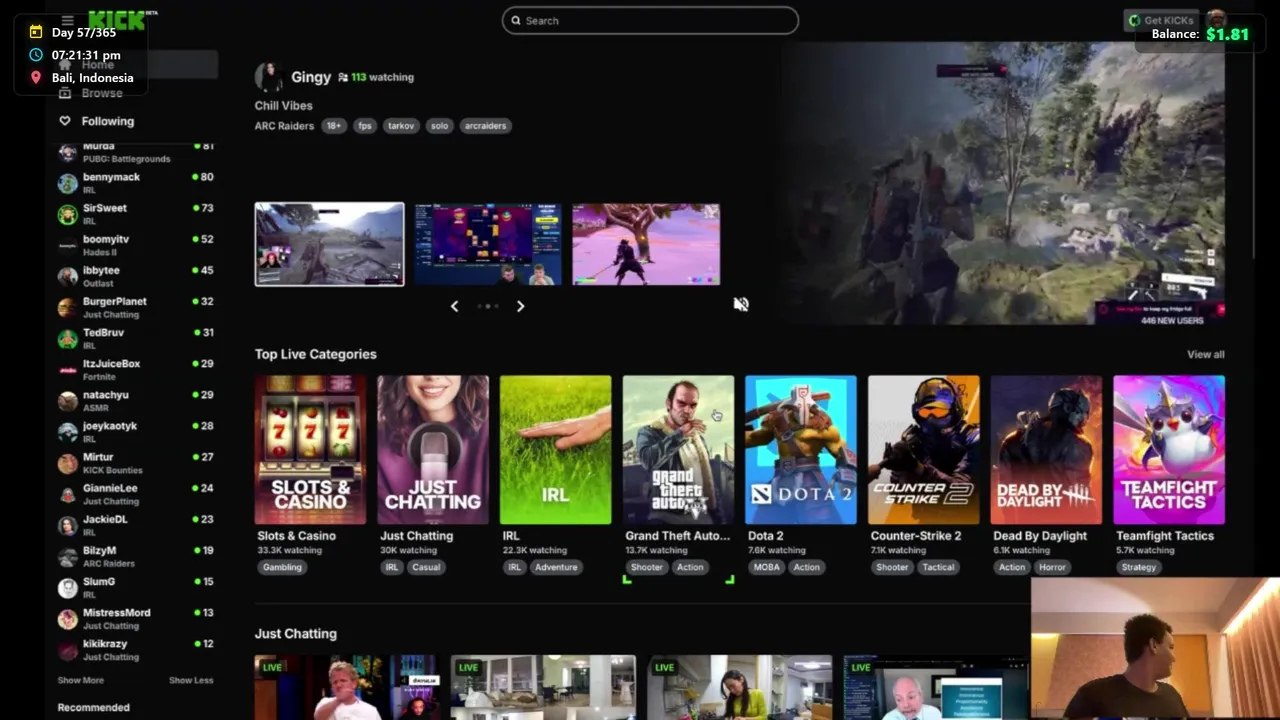
Task: Open ibbytee channel in sidebar
Action: point(135,276)
